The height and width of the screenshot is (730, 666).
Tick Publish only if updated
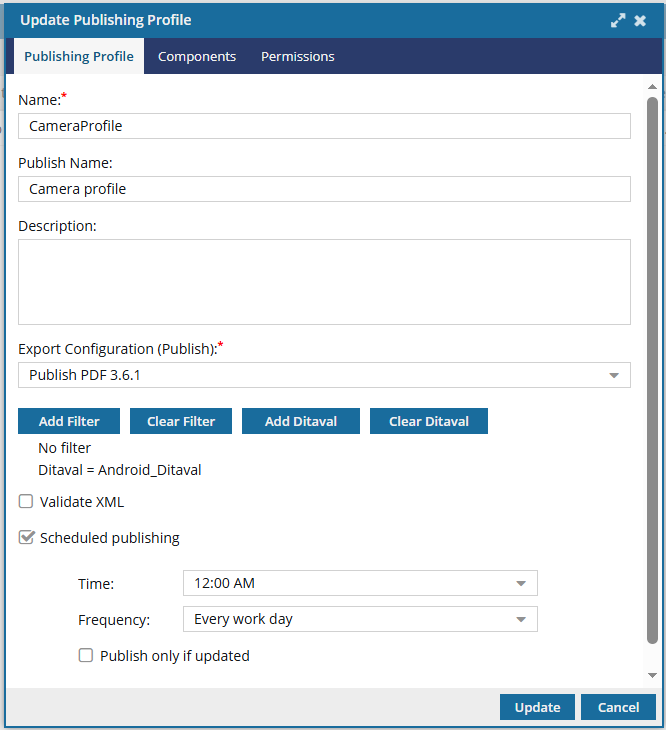tap(87, 656)
